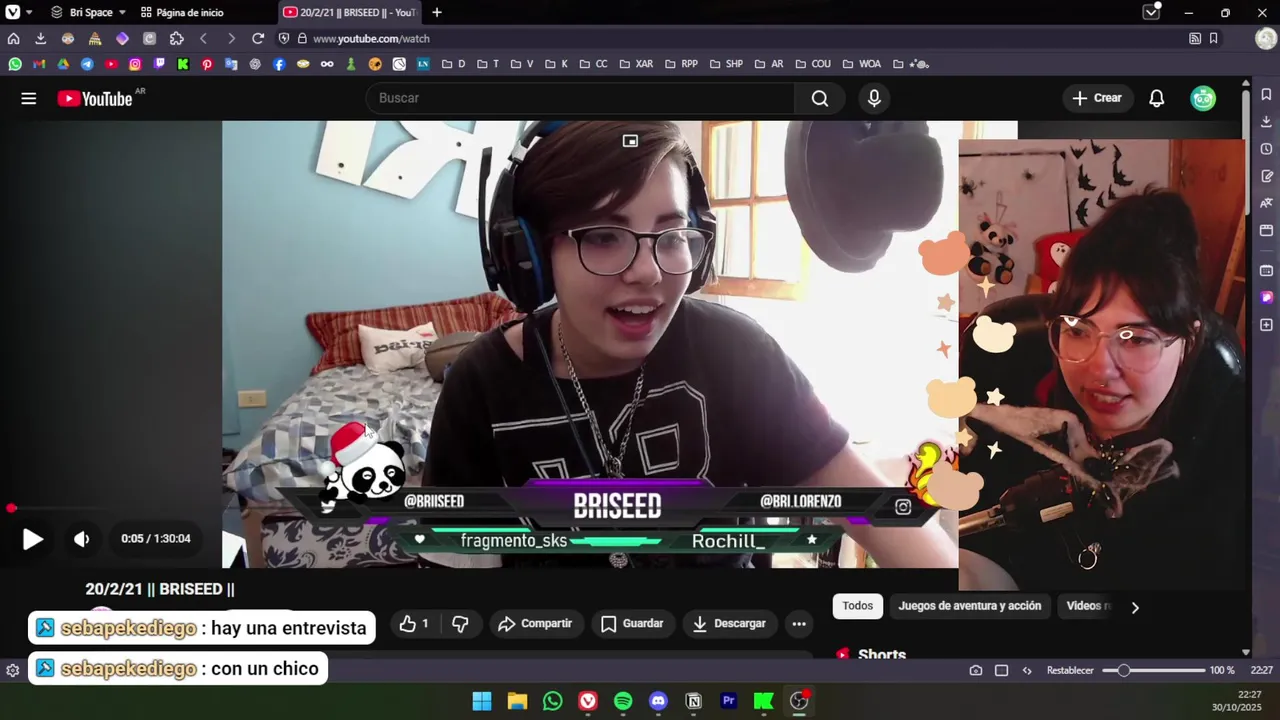Open Twitch bookmark
1280x720 pixels.
pyautogui.click(x=159, y=64)
